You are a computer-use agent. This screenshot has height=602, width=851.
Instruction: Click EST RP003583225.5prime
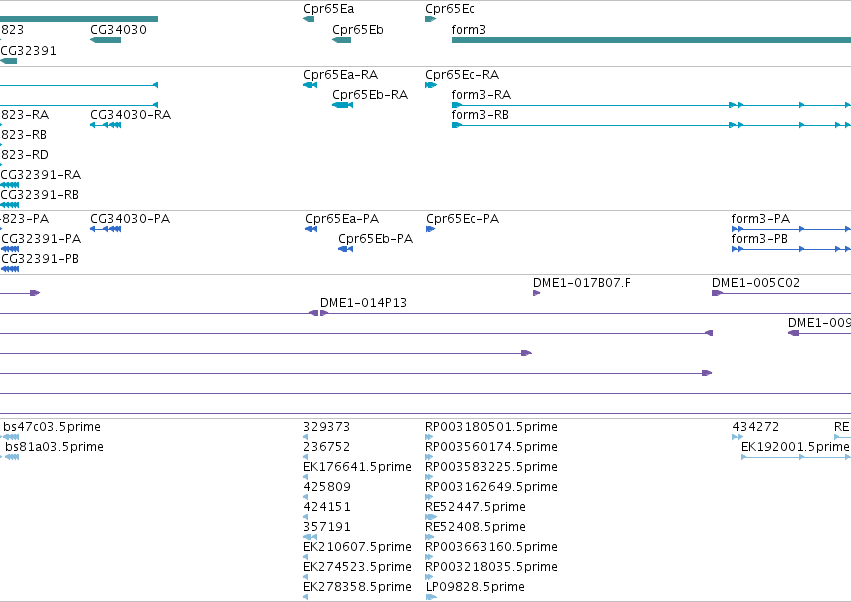point(491,467)
